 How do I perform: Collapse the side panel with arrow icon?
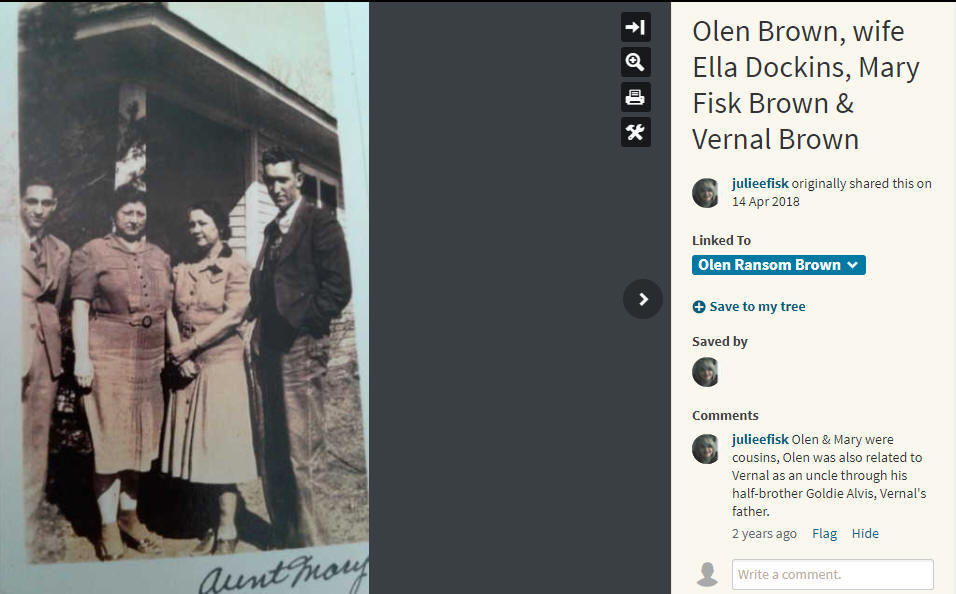click(635, 27)
